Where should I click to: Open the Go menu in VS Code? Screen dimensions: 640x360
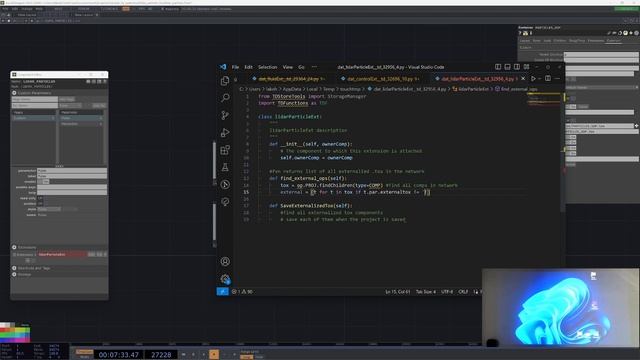[x=301, y=67]
